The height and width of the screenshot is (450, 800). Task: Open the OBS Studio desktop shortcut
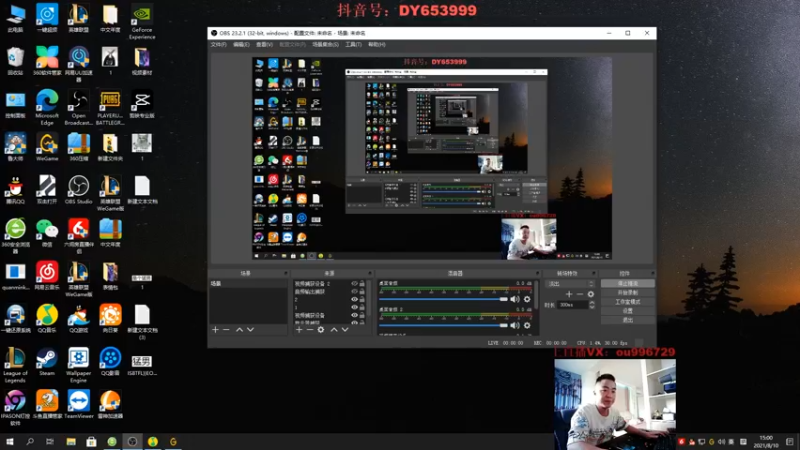79,190
